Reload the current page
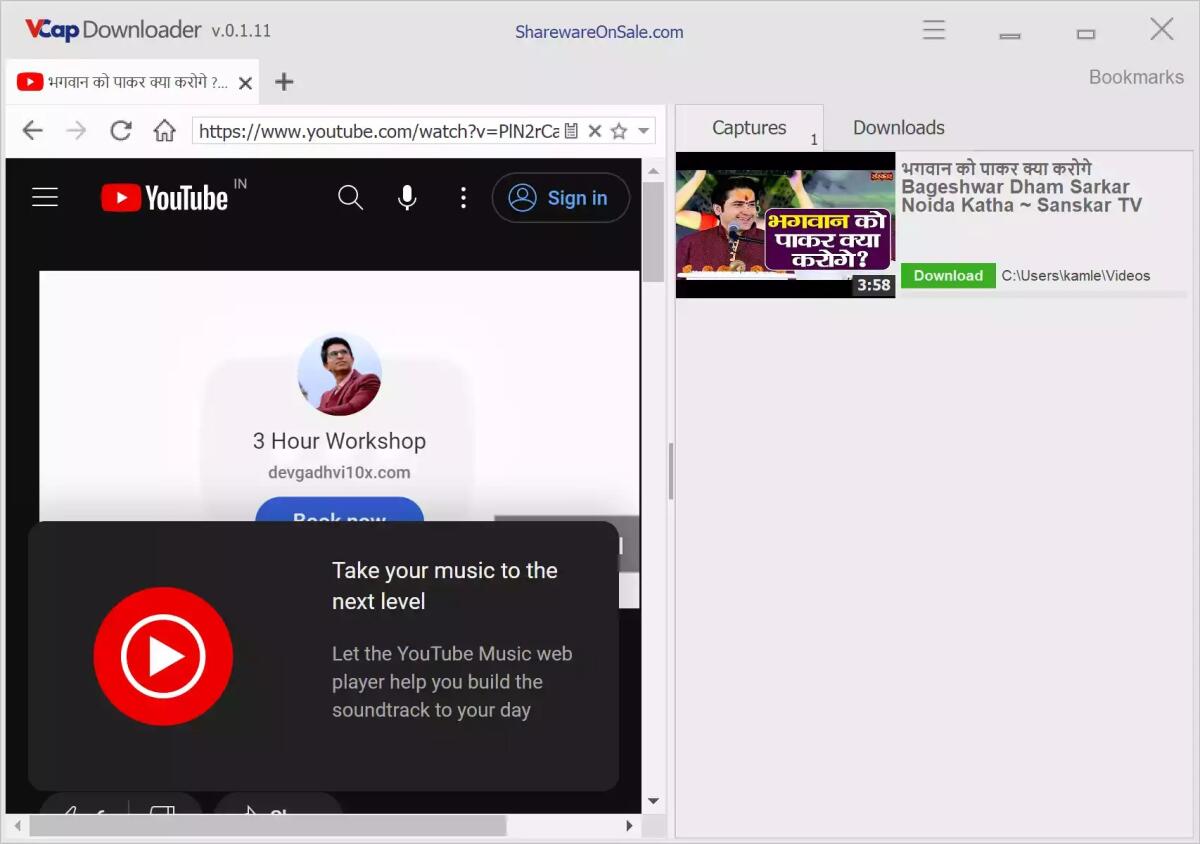Image resolution: width=1200 pixels, height=844 pixels. 121,131
